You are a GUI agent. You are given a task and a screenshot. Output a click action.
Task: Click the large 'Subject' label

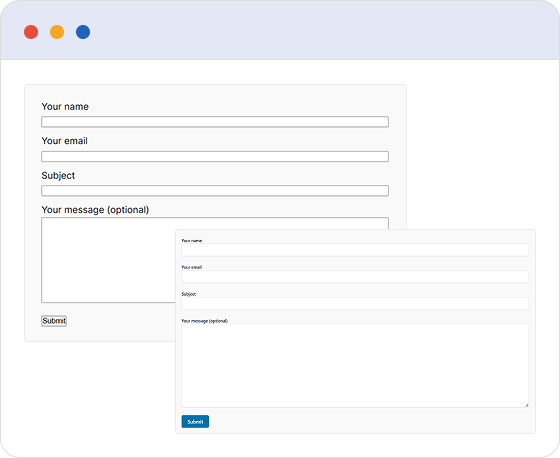[x=58, y=175]
